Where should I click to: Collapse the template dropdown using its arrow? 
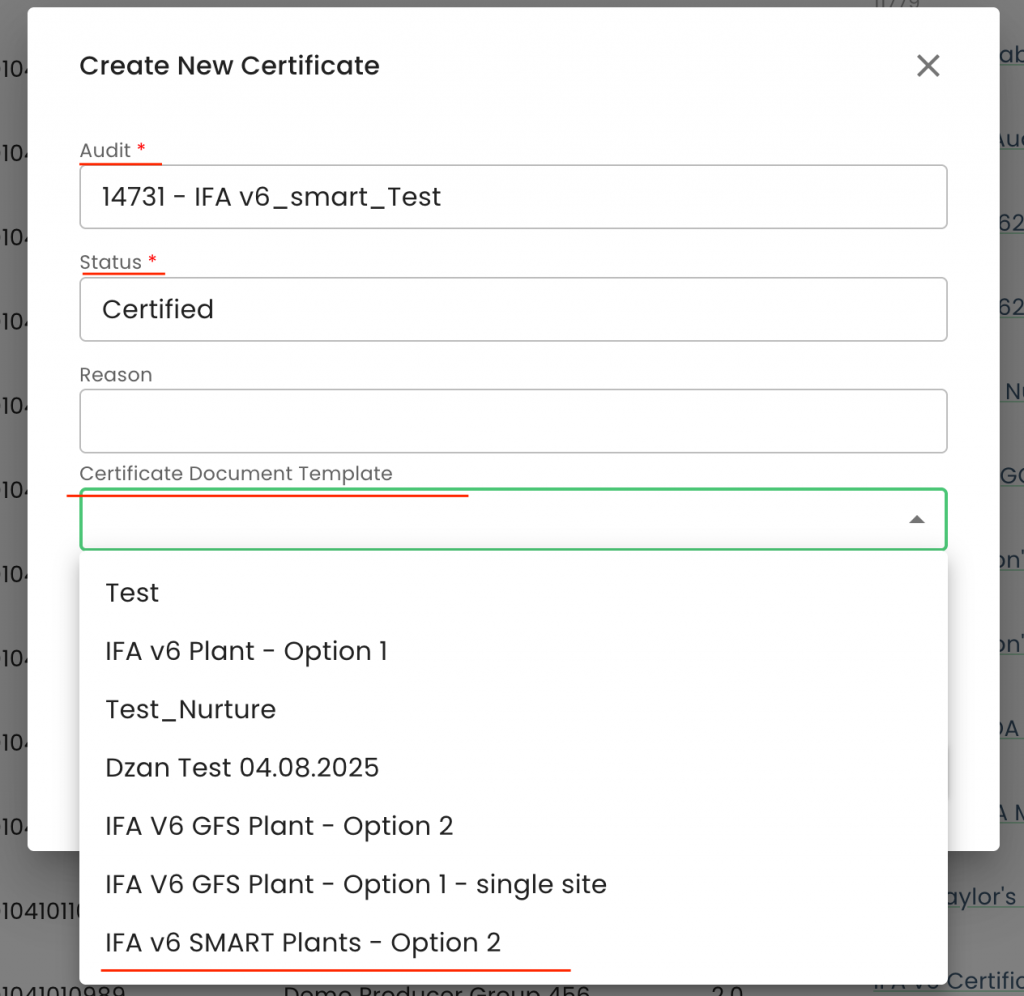[916, 519]
